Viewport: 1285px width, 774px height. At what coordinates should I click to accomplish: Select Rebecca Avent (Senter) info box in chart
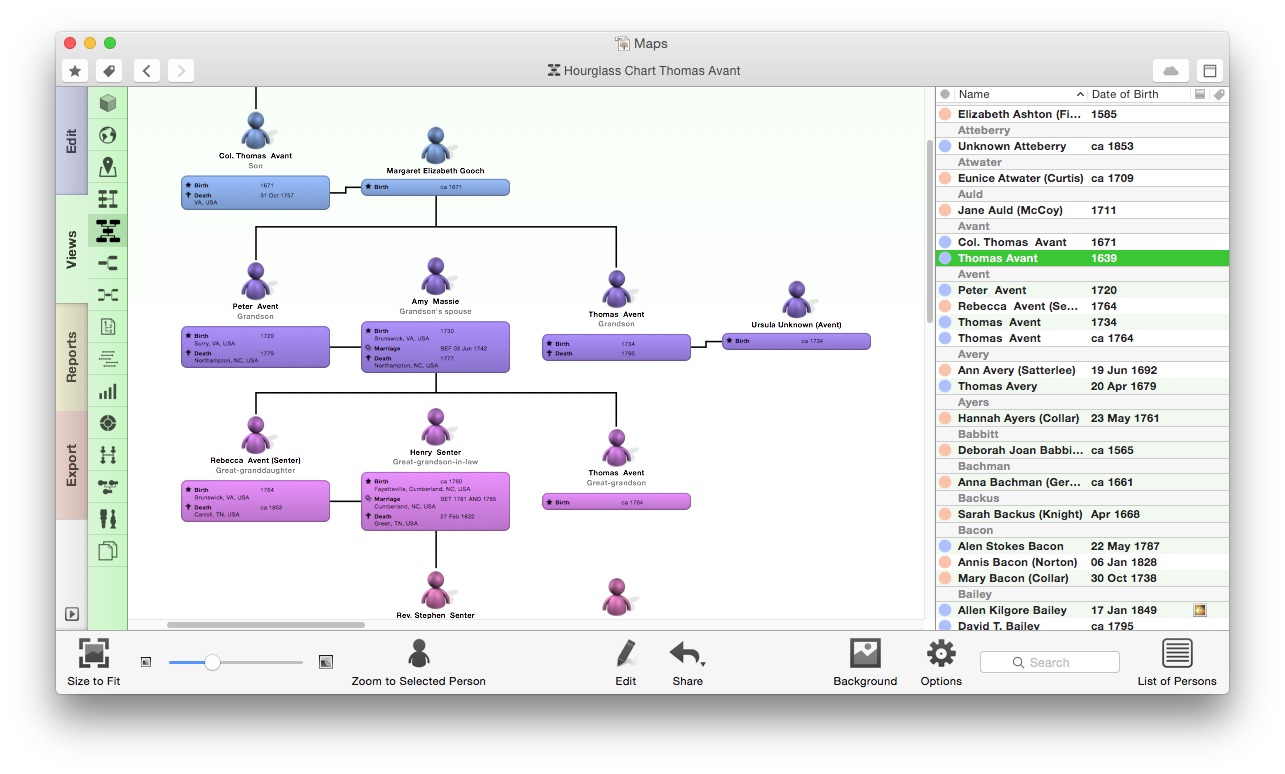[x=255, y=501]
